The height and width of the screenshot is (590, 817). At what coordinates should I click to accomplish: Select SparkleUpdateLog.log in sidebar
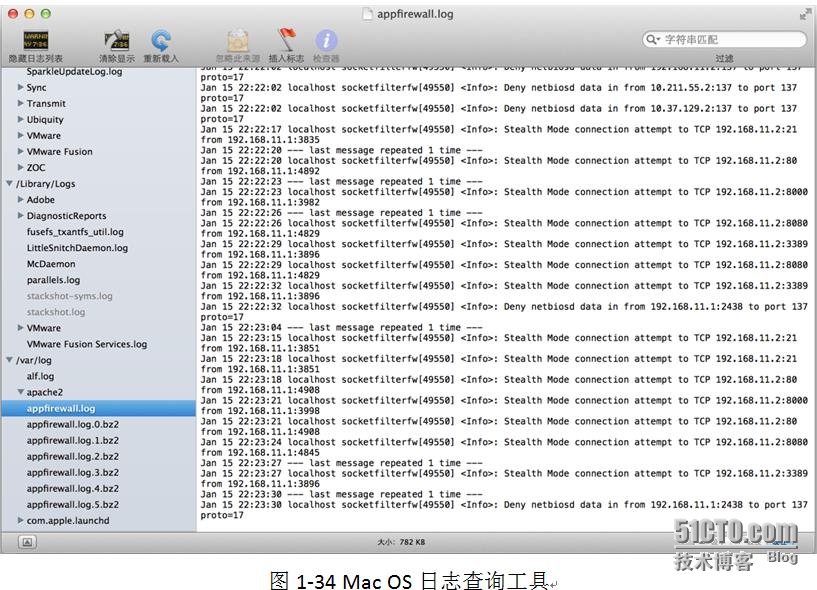coord(75,72)
